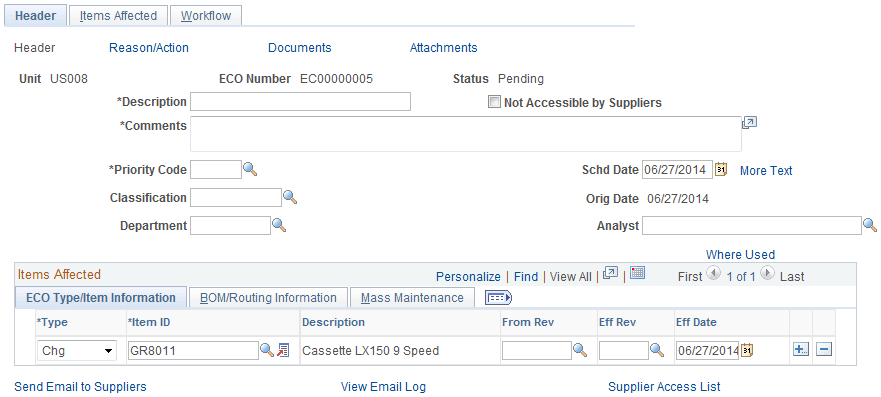Focus the Comments text area

[466, 134]
